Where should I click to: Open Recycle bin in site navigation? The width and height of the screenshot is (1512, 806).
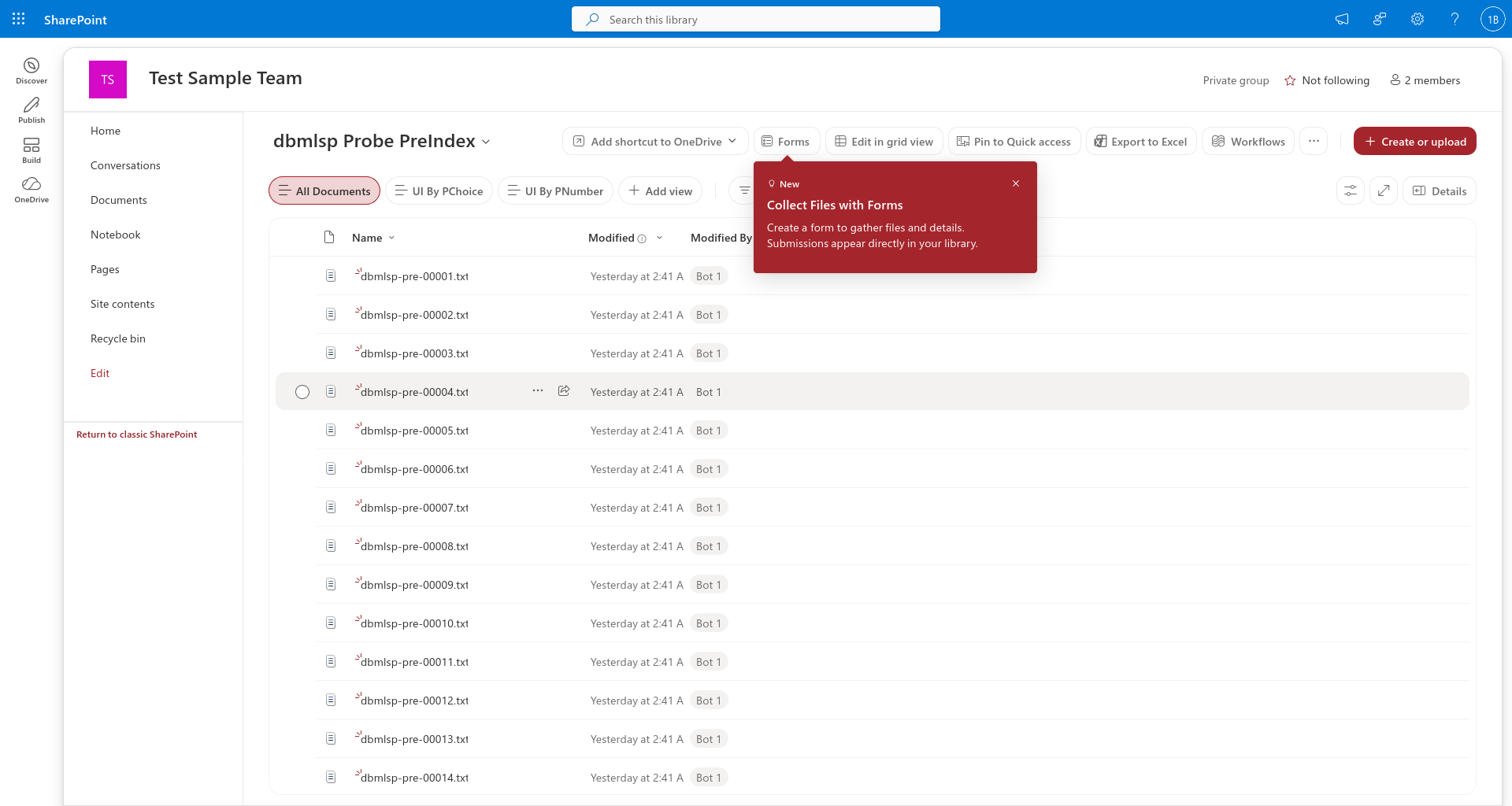point(118,338)
